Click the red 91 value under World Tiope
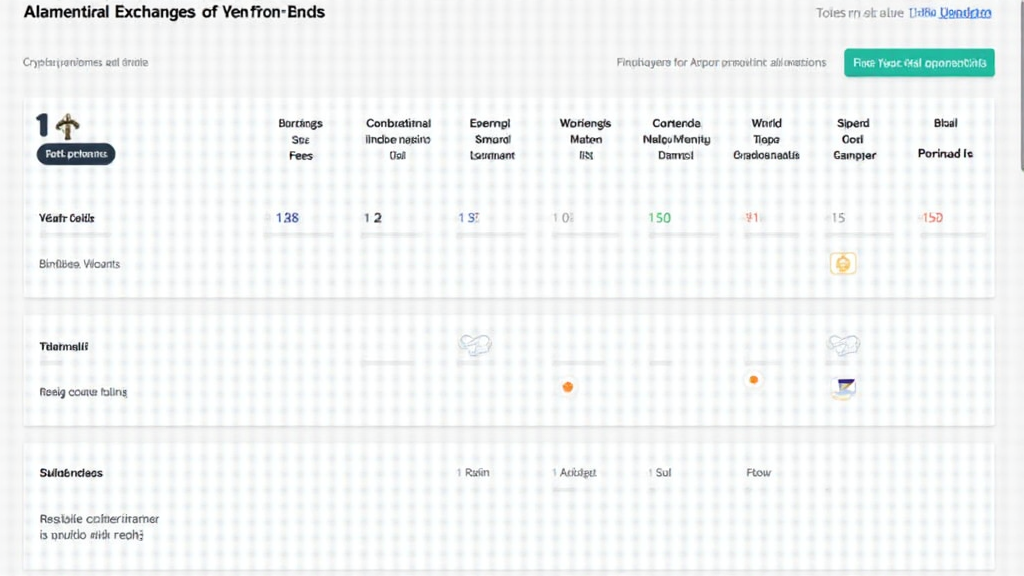The height and width of the screenshot is (576, 1024). 753,217
